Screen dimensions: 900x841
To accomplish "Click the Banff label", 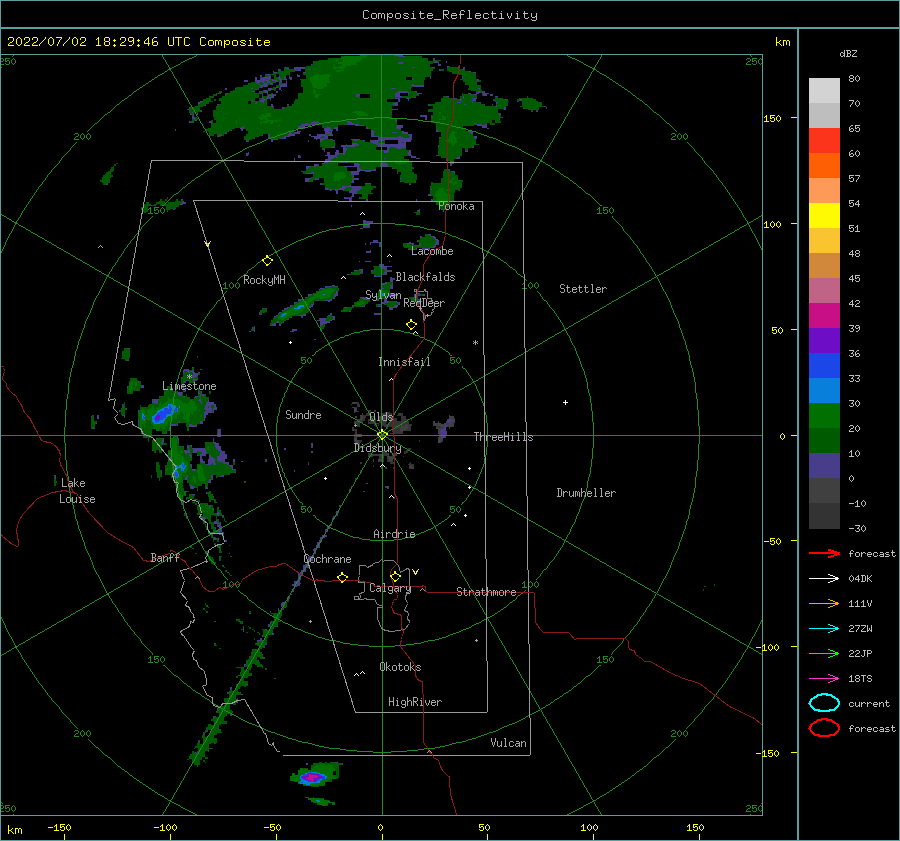I will coord(165,557).
